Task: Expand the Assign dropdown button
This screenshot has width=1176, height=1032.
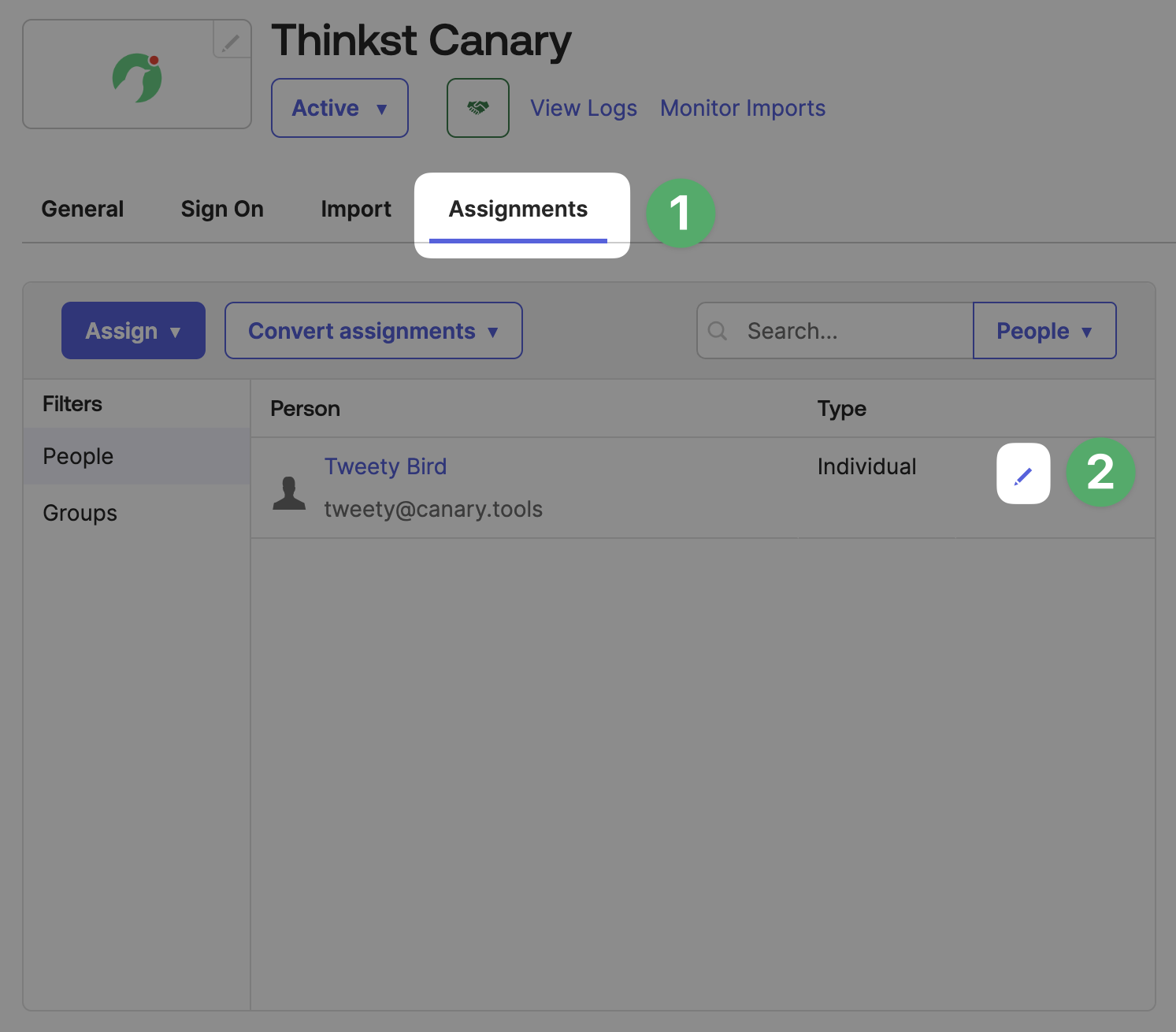Action: click(133, 331)
